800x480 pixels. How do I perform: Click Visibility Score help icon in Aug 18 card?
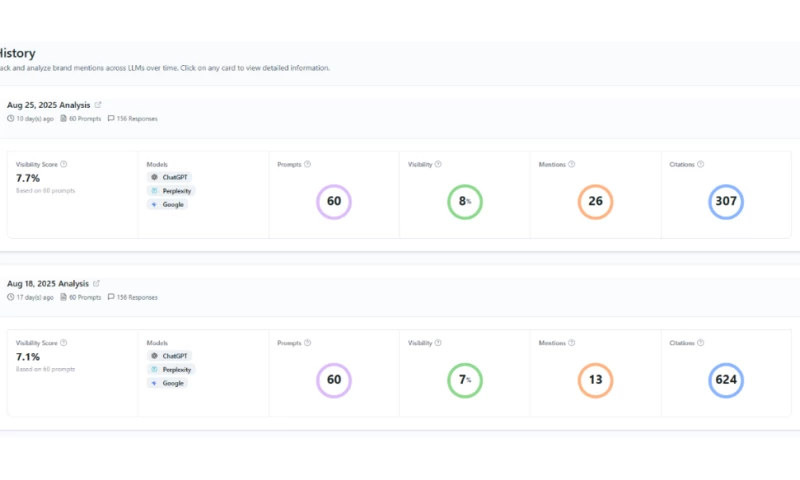tap(64, 343)
